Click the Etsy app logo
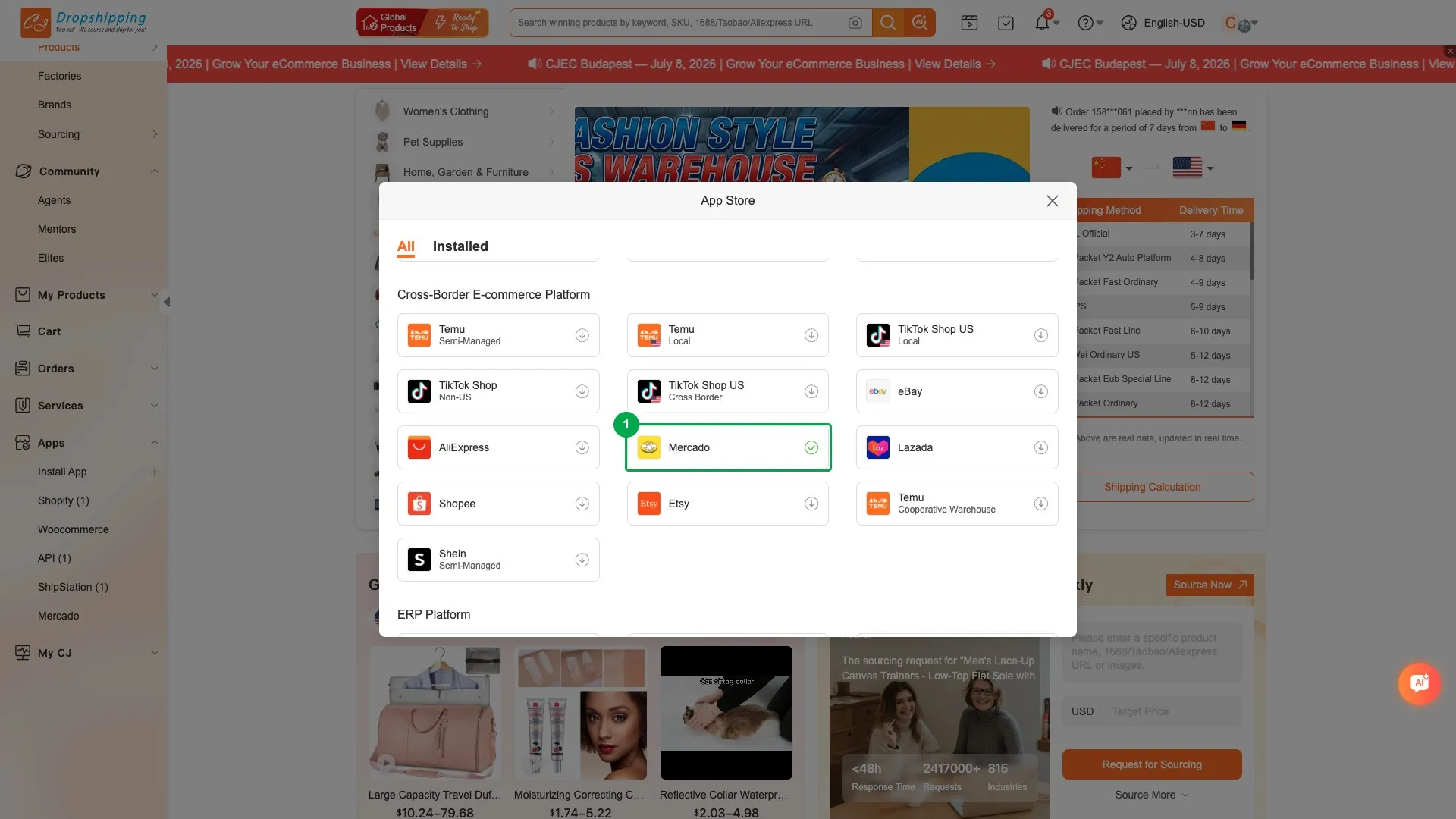The image size is (1456, 819). point(648,504)
